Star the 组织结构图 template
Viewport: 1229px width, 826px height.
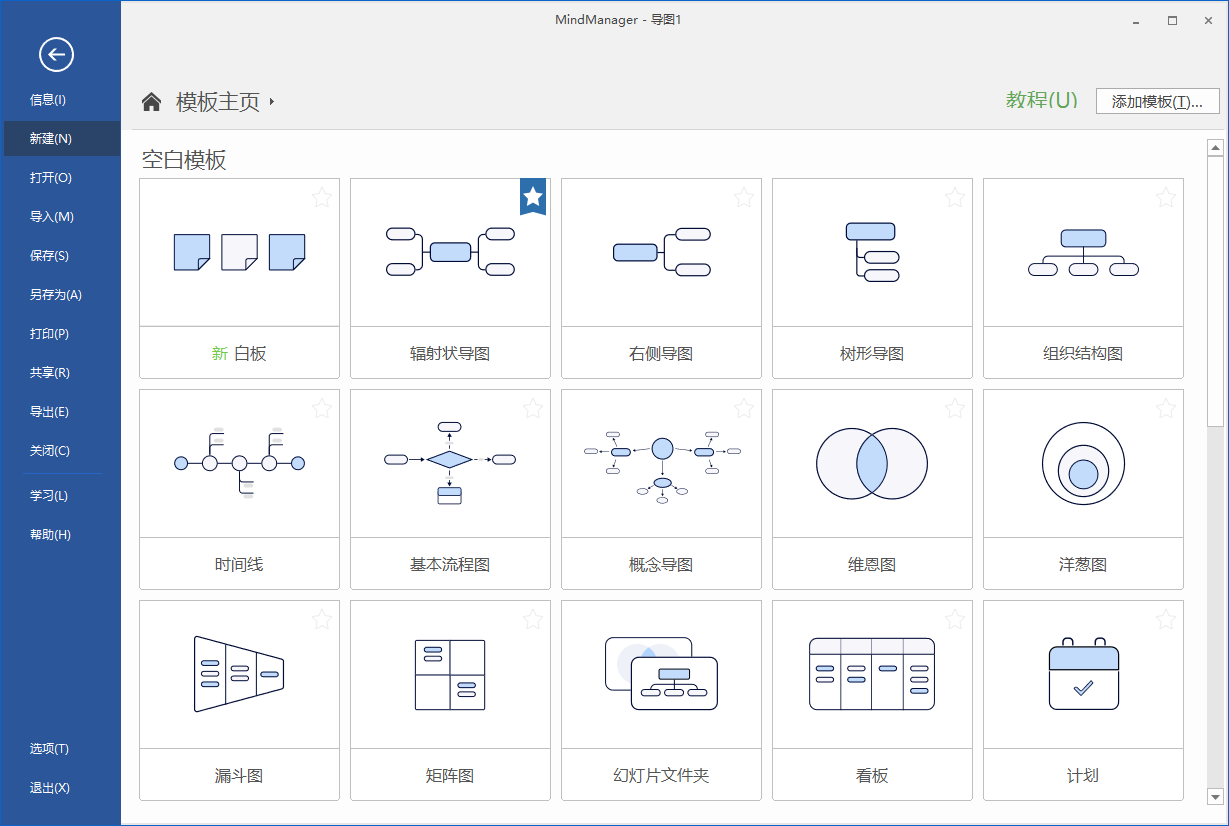click(x=1166, y=197)
